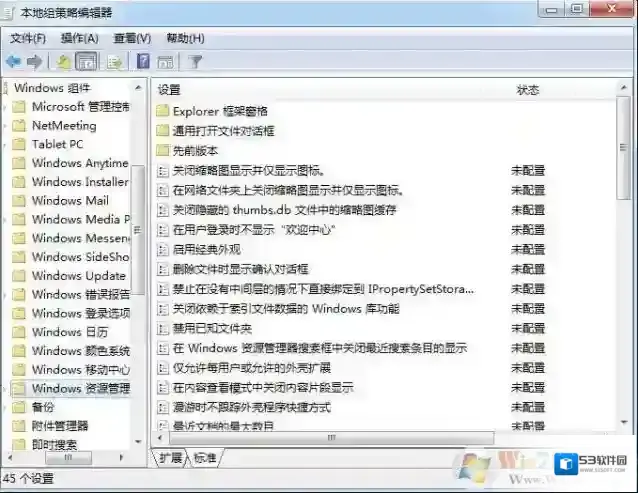Collapse the Windows 组件 tree node
The width and height of the screenshot is (638, 493).
tap(7, 88)
